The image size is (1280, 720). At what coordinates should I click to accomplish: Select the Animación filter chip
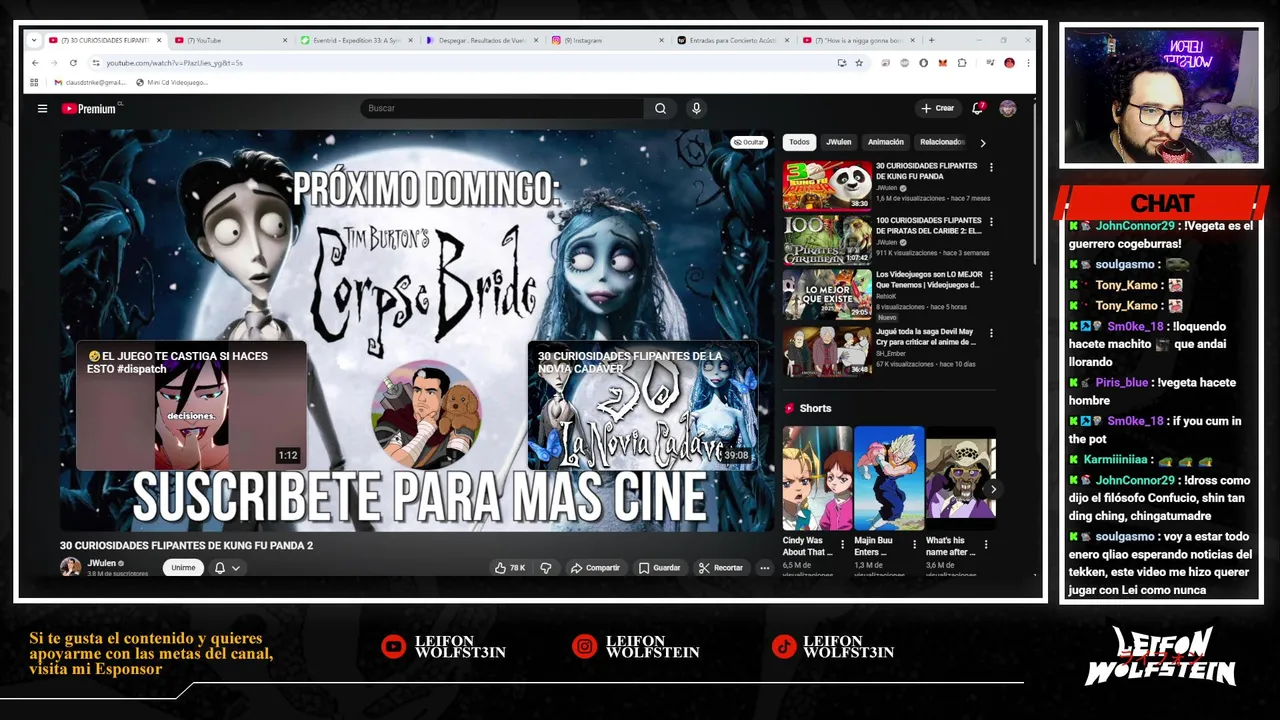coord(885,142)
